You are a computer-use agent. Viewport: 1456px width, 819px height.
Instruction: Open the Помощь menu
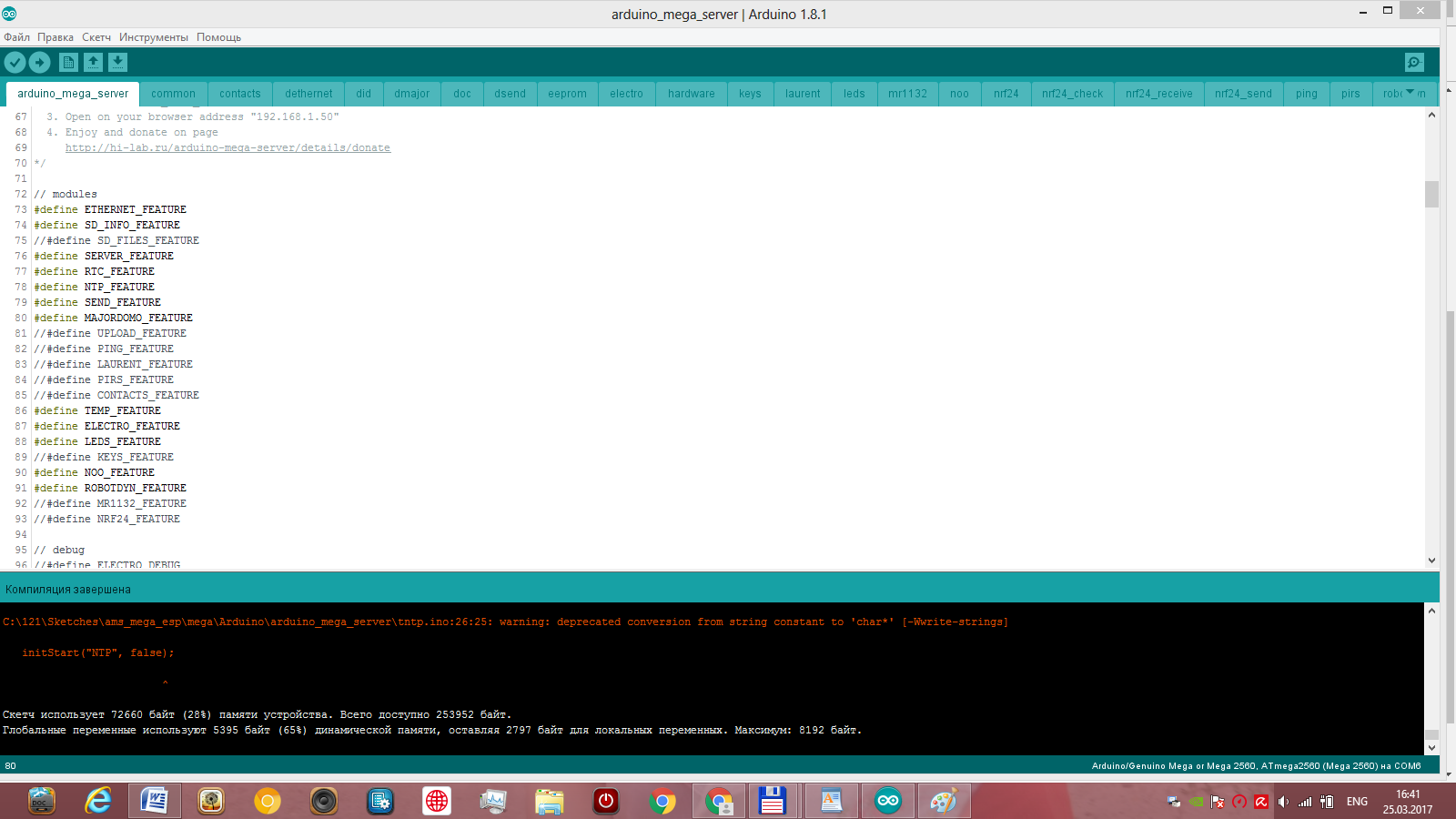[x=218, y=37]
